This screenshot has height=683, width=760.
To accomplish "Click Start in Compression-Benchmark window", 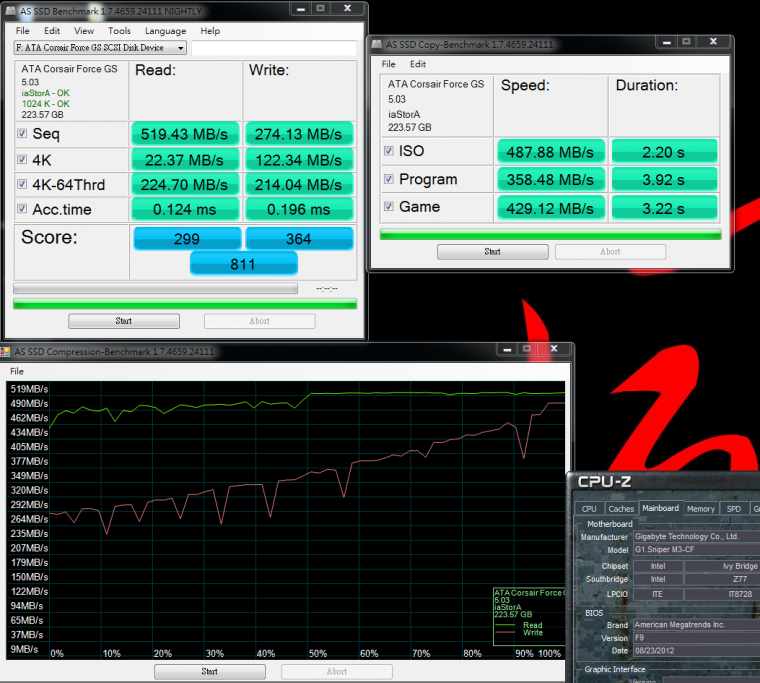I will pyautogui.click(x=209, y=671).
